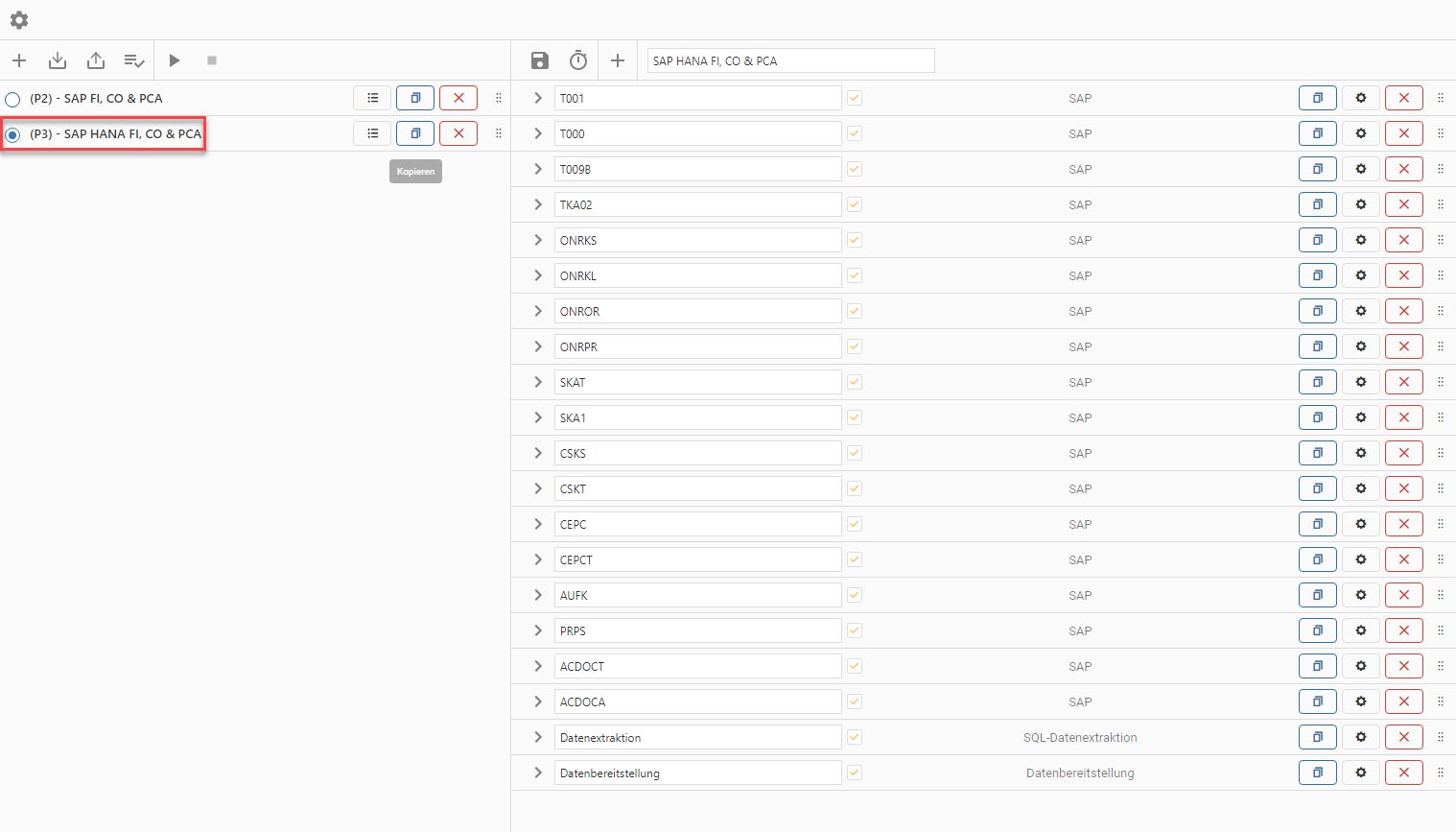Click the Stop icon next to Play
This screenshot has width=1456, height=832.
click(x=211, y=59)
